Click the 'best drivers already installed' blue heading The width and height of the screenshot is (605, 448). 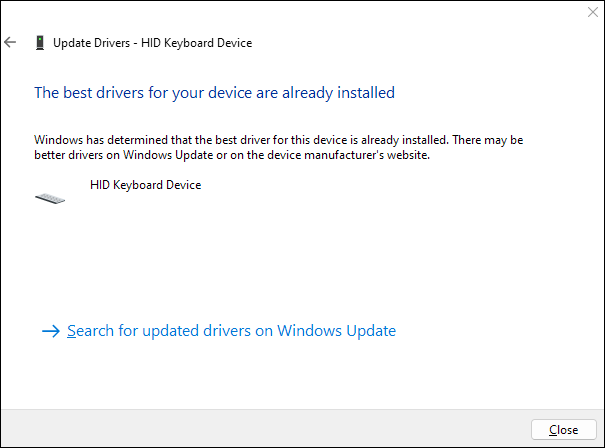215,93
